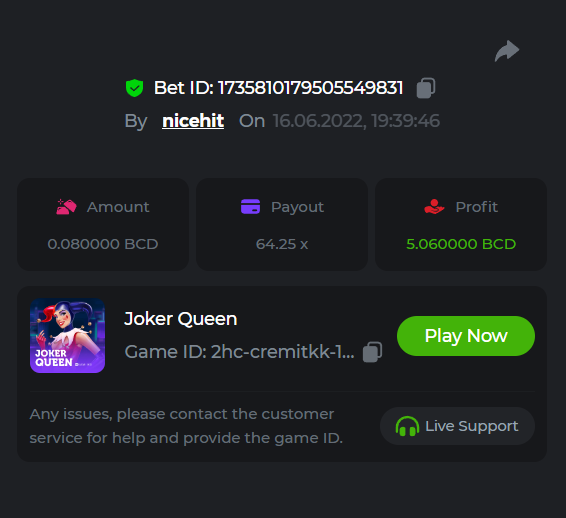Copy the Bet ID with copy icon
The image size is (566, 518).
tap(426, 88)
